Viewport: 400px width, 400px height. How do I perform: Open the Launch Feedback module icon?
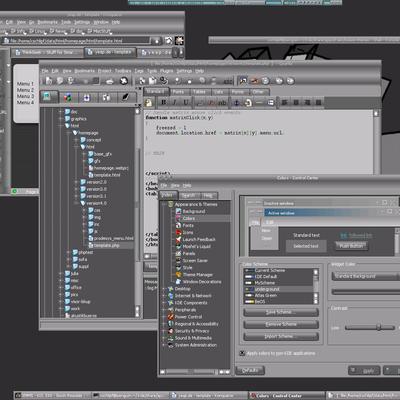pos(178,239)
